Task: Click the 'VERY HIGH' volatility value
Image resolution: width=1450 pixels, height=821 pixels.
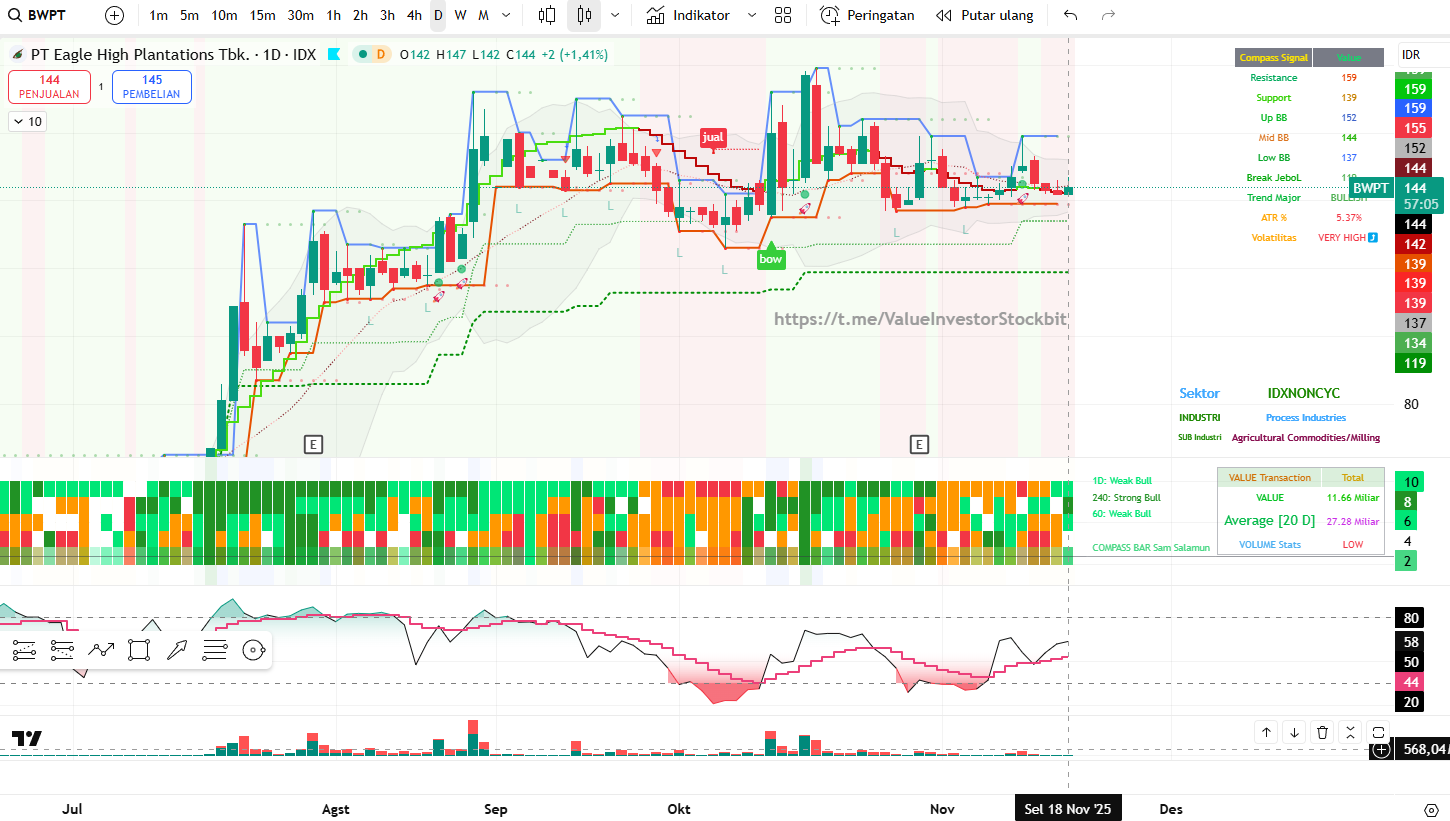Action: pos(1341,238)
